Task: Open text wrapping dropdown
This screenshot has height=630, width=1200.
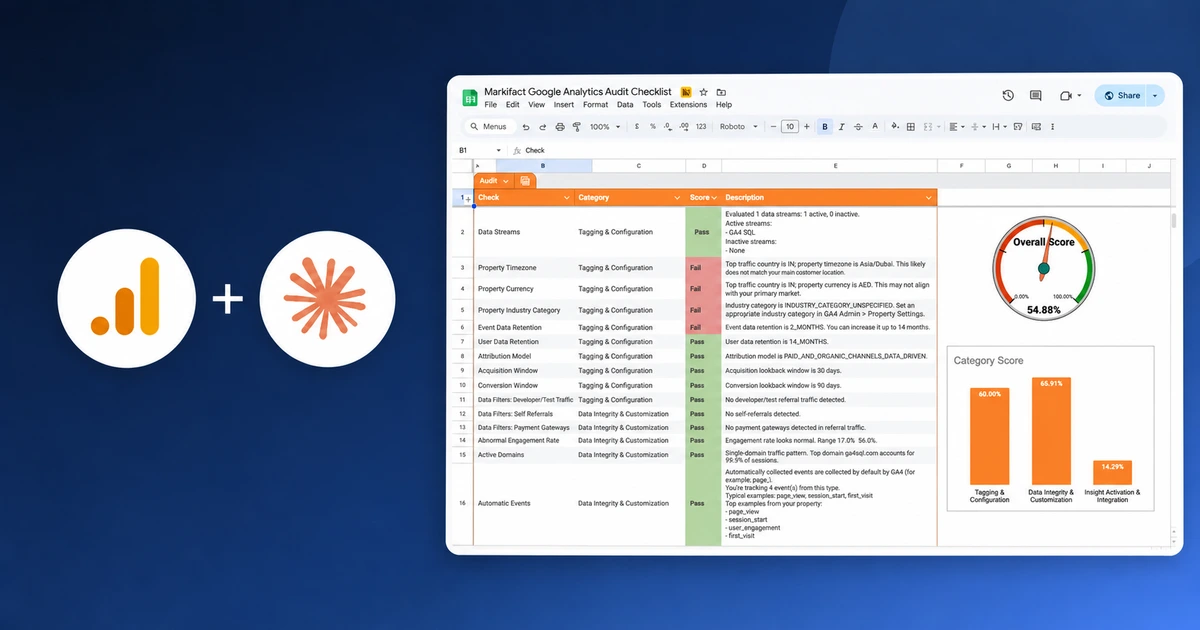Action: (x=999, y=127)
